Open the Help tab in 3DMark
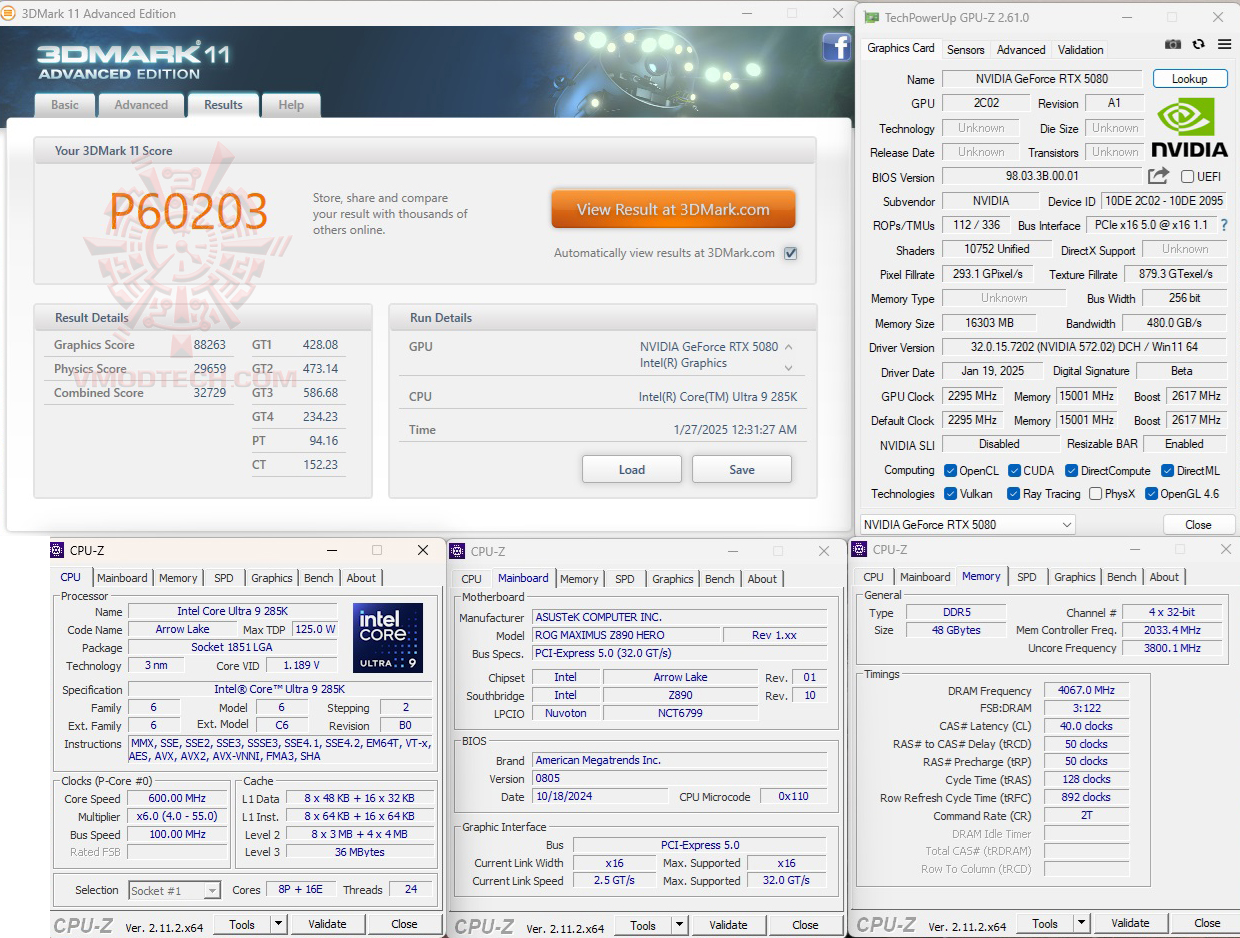The height and width of the screenshot is (938, 1240). pyautogui.click(x=291, y=105)
